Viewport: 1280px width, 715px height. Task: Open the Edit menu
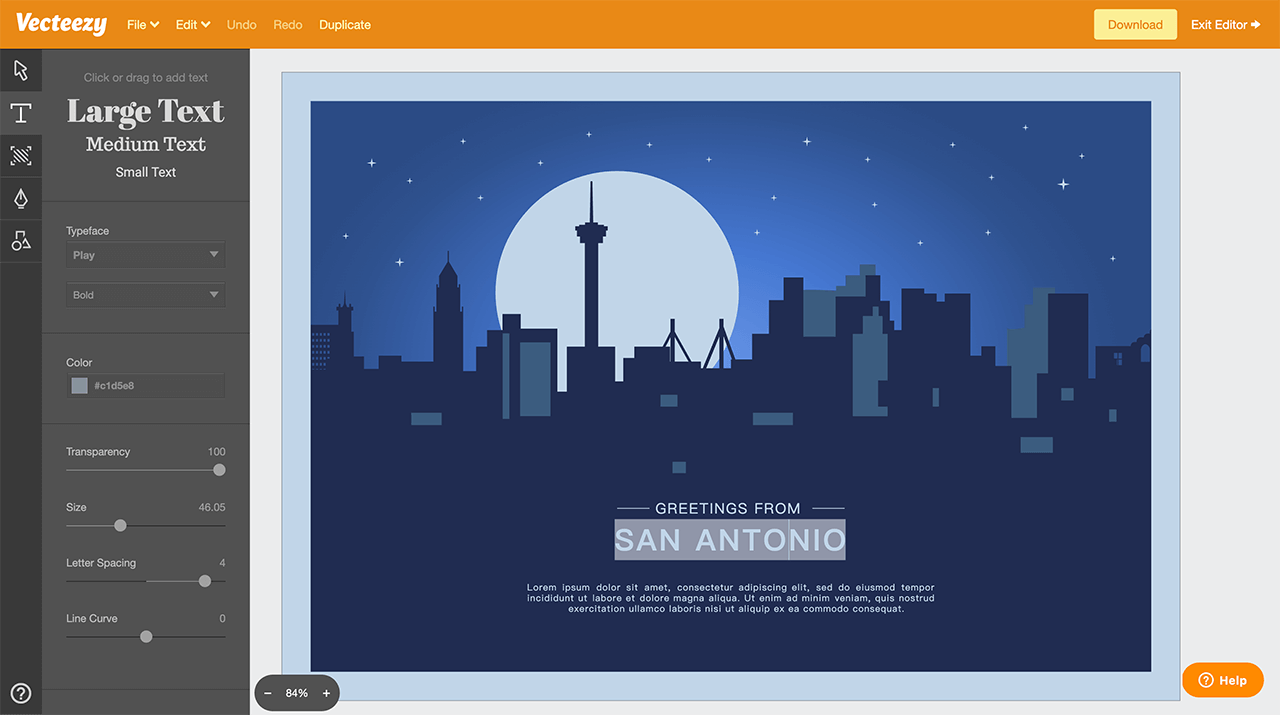click(193, 25)
